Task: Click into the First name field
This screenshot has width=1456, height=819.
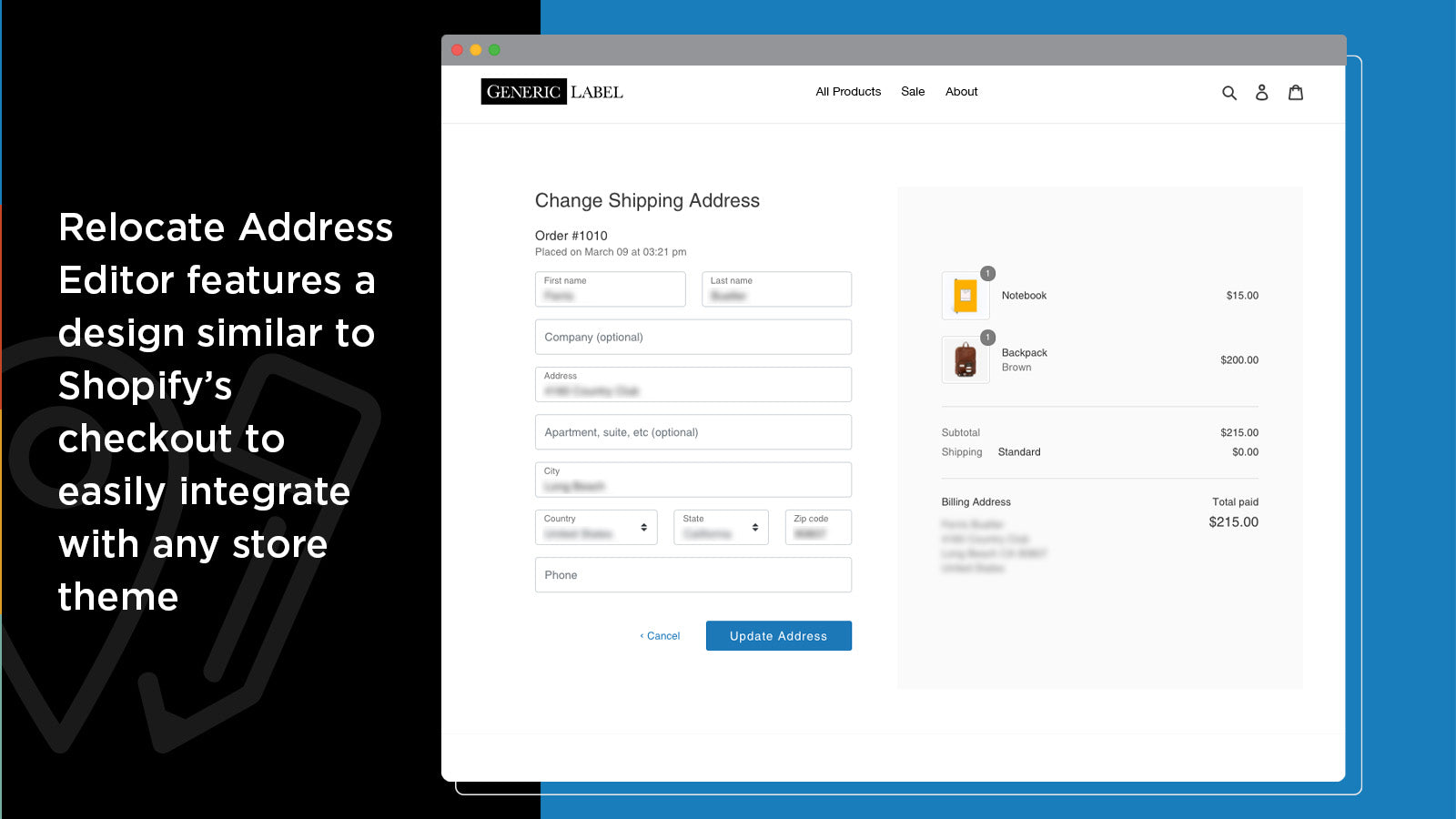Action: (610, 289)
